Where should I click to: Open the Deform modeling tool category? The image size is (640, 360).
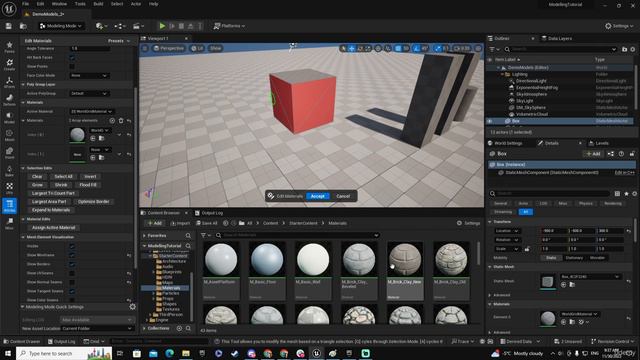tap(9, 100)
